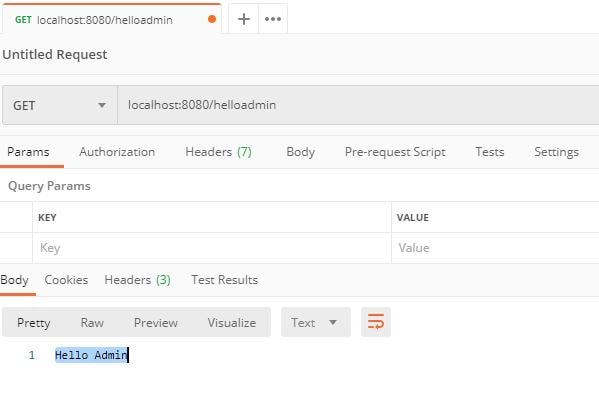Click the KEY column header
Image resolution: width=599 pixels, height=393 pixels.
pos(47,217)
